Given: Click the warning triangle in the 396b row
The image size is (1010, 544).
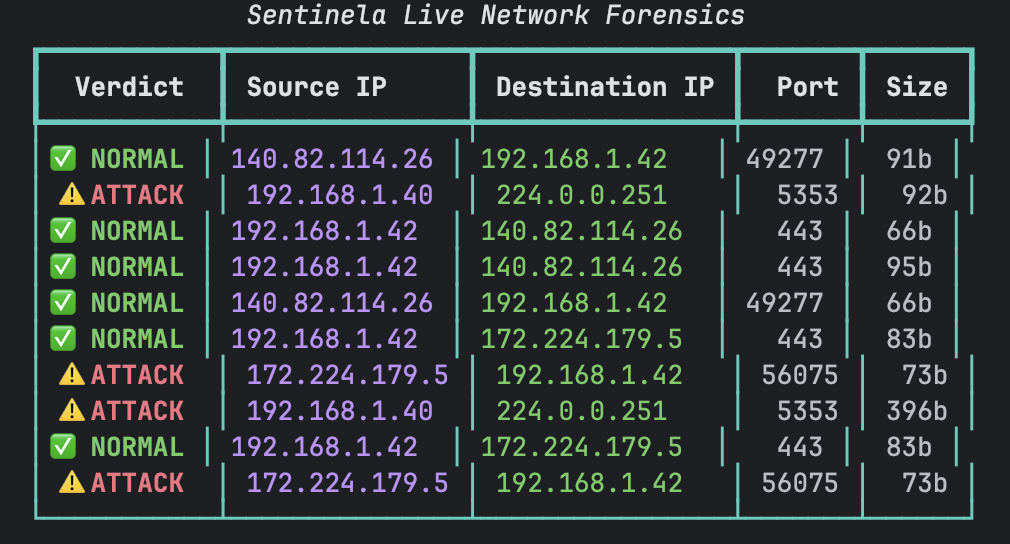Looking at the screenshot, I should [71, 411].
